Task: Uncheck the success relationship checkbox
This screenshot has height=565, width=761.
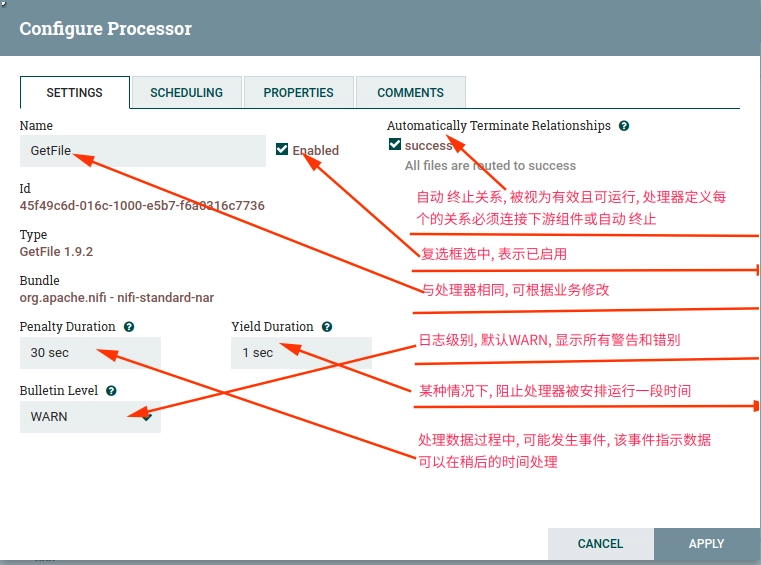Action: [395, 144]
